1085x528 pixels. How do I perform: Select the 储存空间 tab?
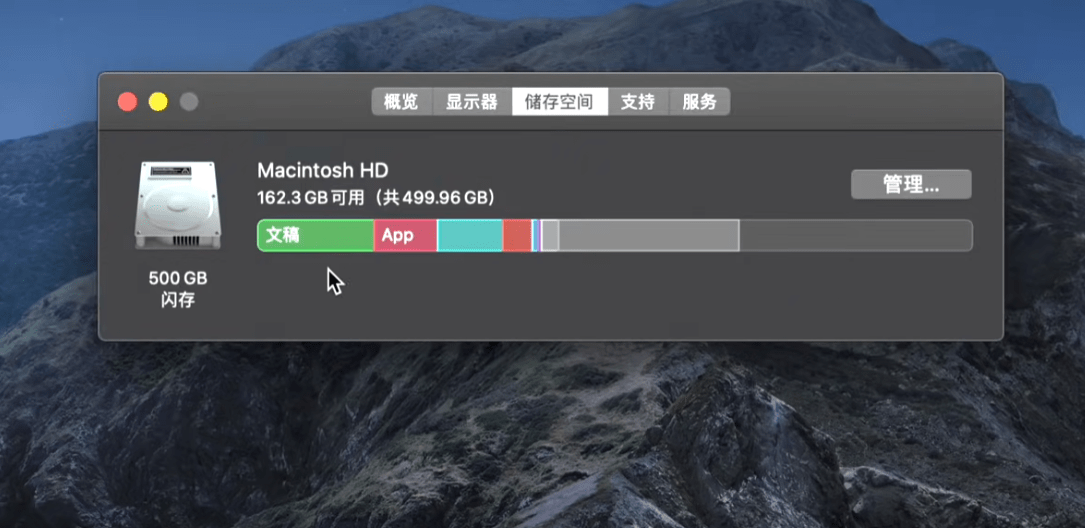pos(560,102)
